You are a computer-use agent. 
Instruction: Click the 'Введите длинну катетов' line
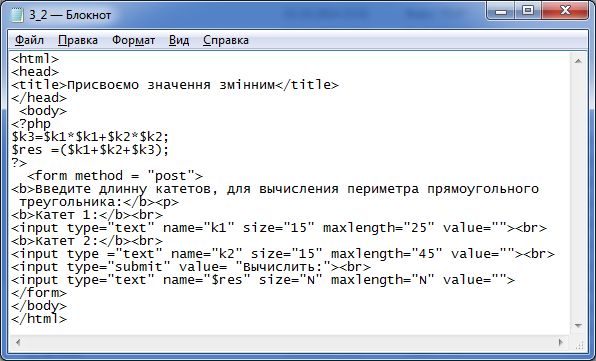[x=275, y=189]
